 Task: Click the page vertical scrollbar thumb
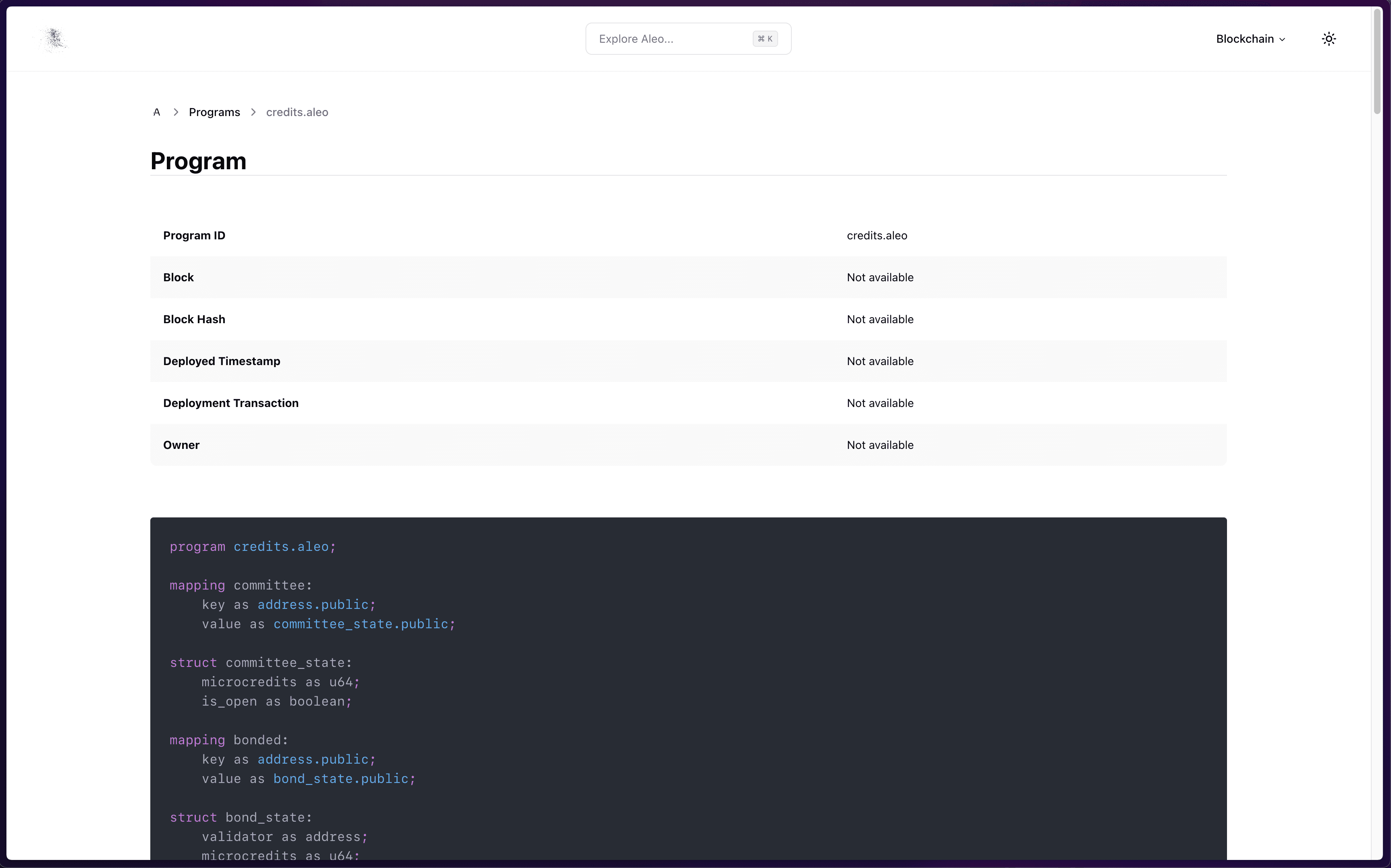click(1376, 60)
